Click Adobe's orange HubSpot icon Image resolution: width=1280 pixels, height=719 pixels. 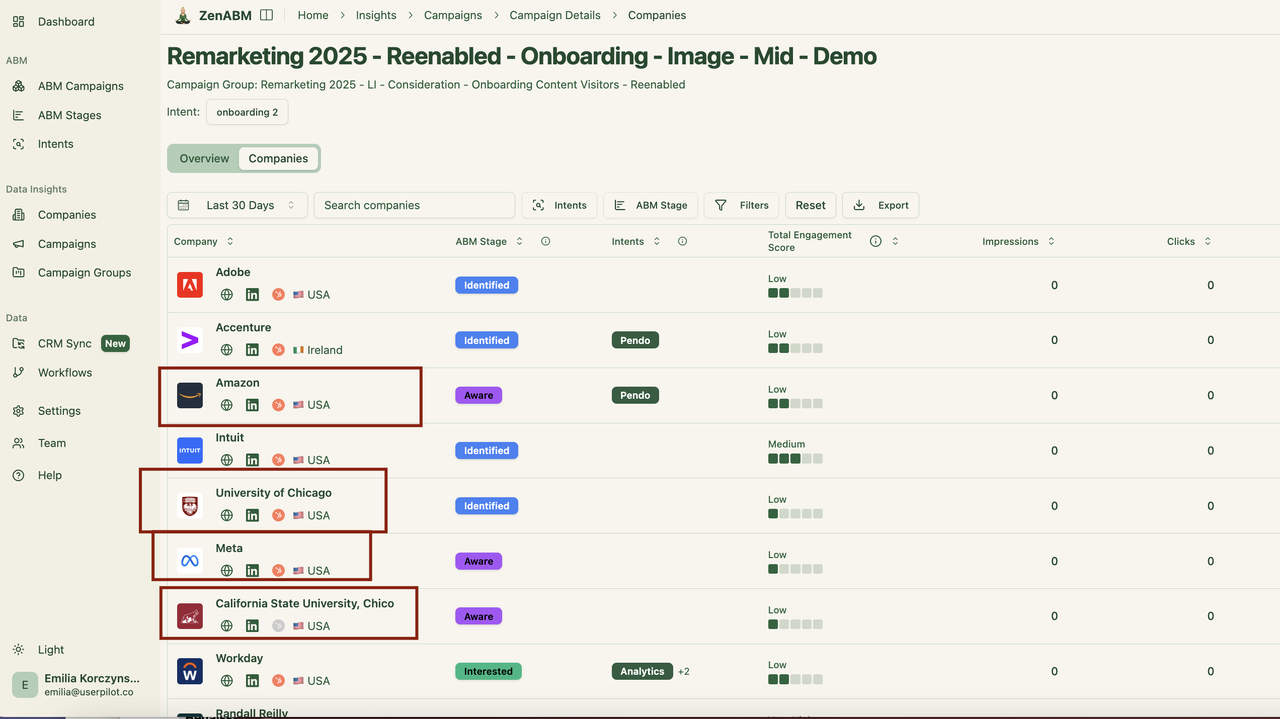point(278,295)
